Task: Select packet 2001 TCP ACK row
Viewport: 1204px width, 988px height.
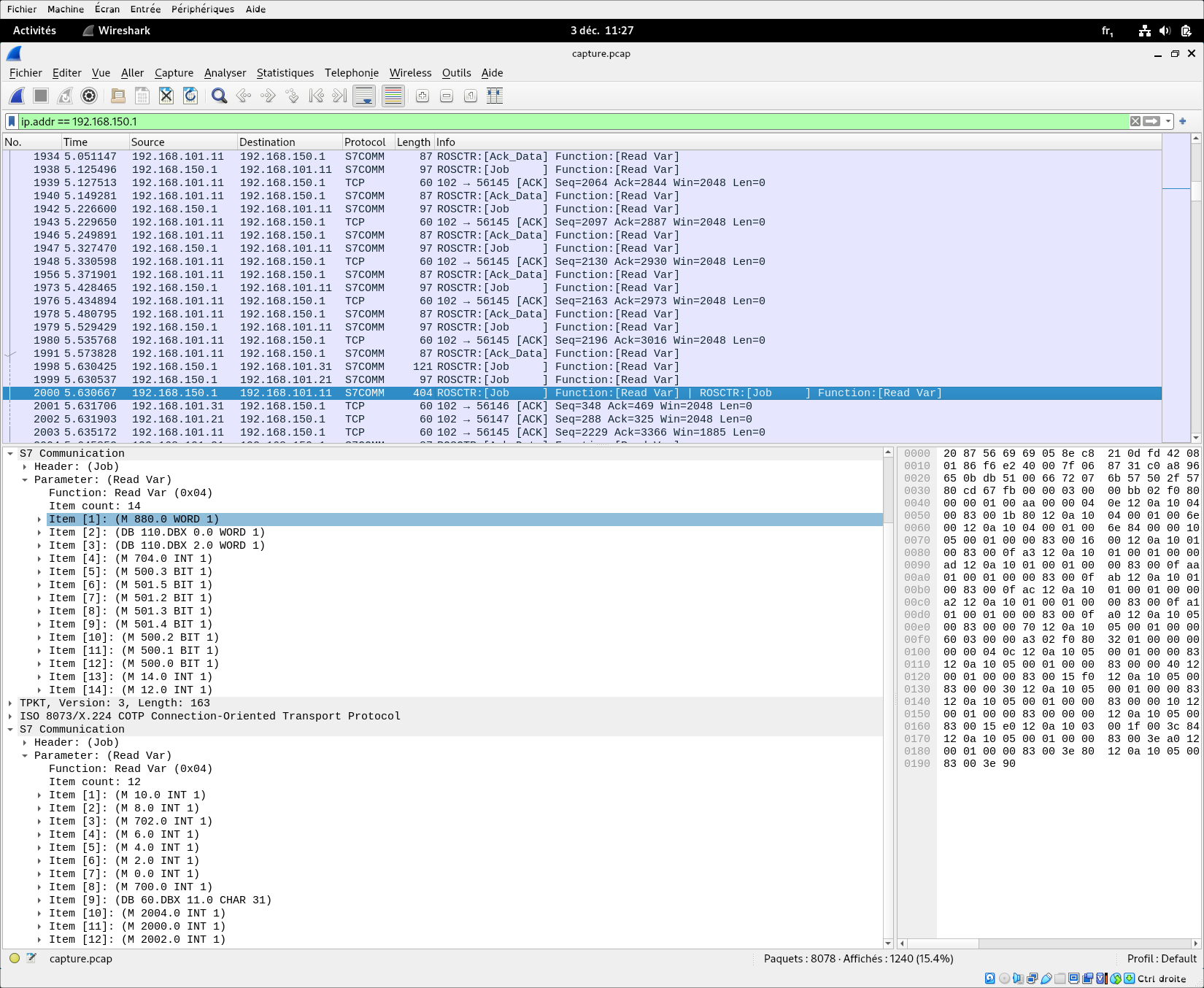Action: tap(582, 406)
